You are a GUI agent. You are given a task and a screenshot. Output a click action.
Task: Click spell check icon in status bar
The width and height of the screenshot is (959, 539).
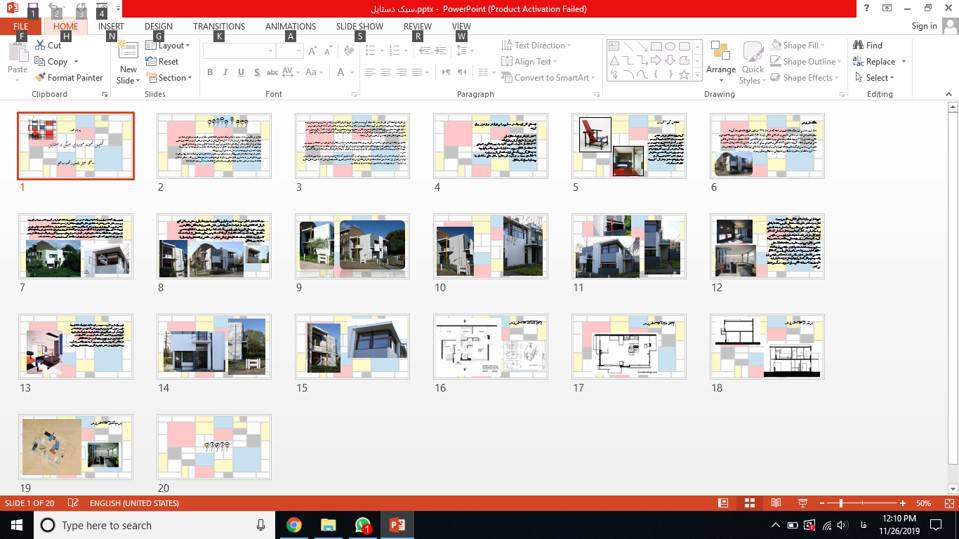(73, 503)
